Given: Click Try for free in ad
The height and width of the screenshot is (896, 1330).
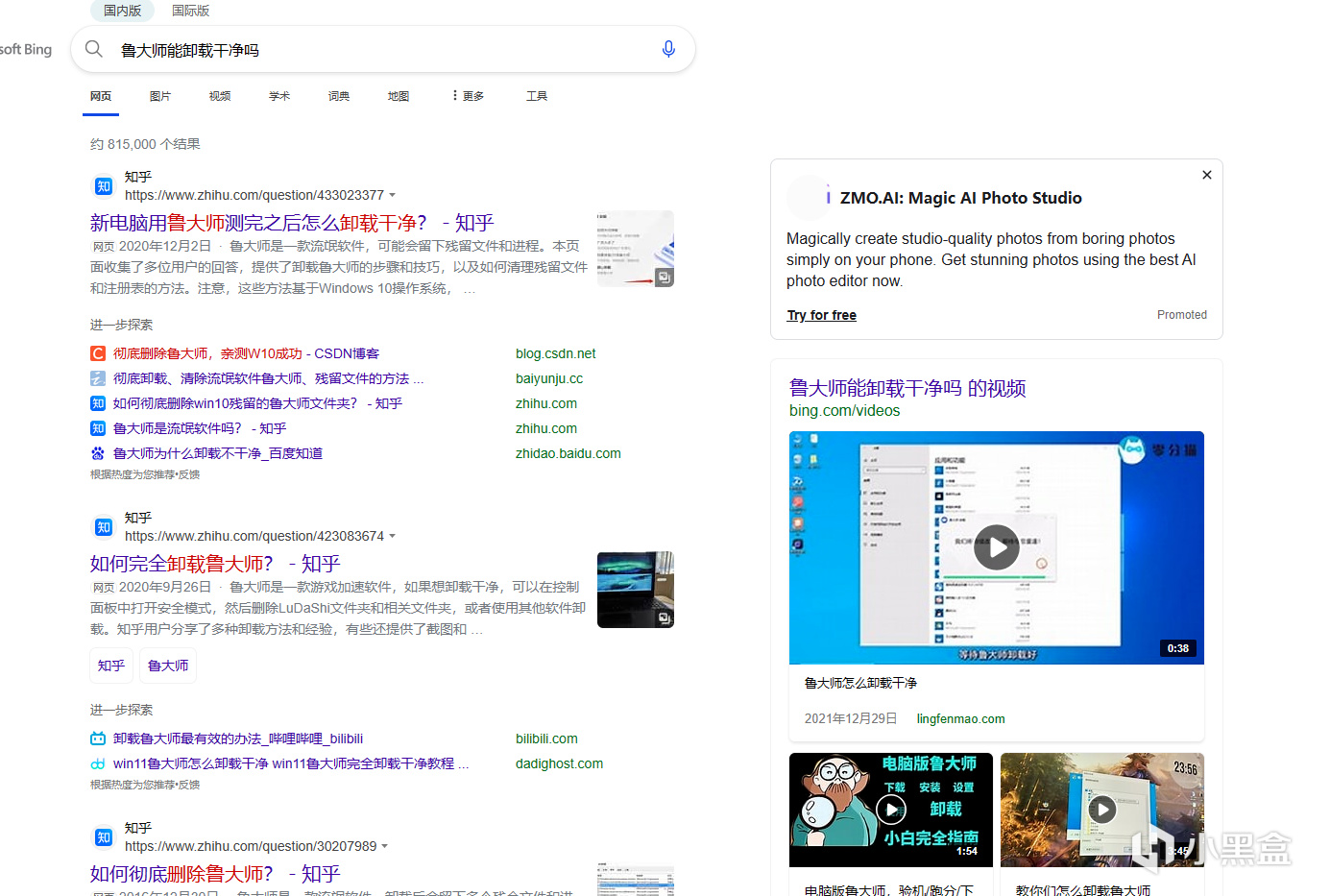Looking at the screenshot, I should click(x=822, y=315).
